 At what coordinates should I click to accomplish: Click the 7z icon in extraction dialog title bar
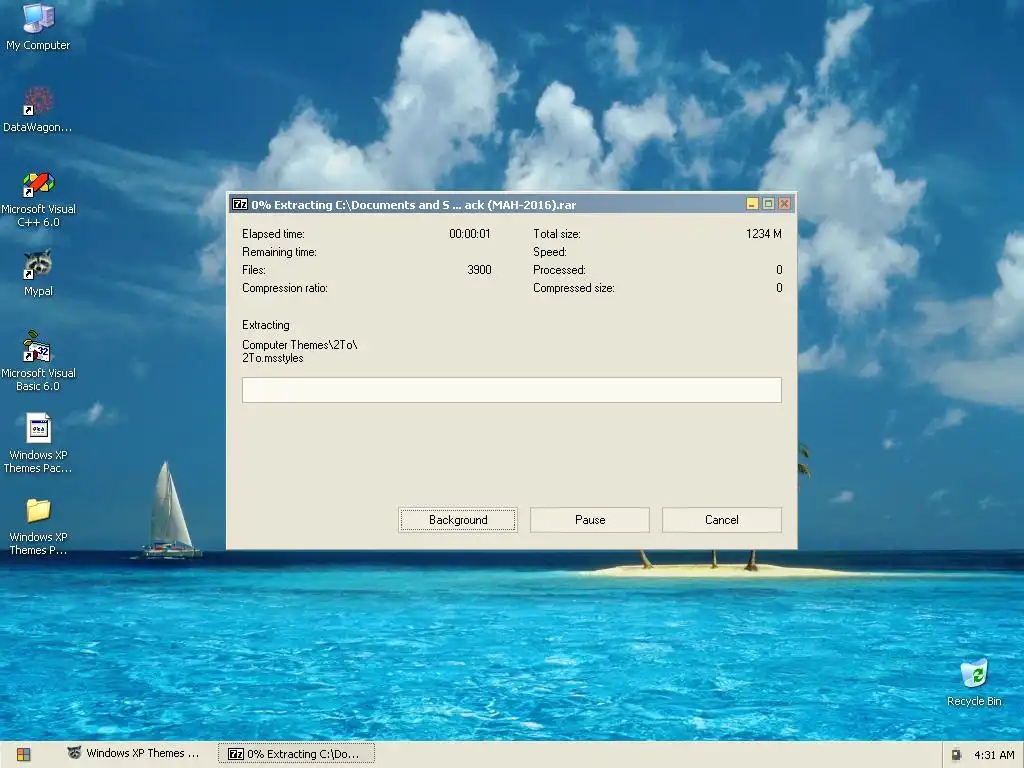240,204
